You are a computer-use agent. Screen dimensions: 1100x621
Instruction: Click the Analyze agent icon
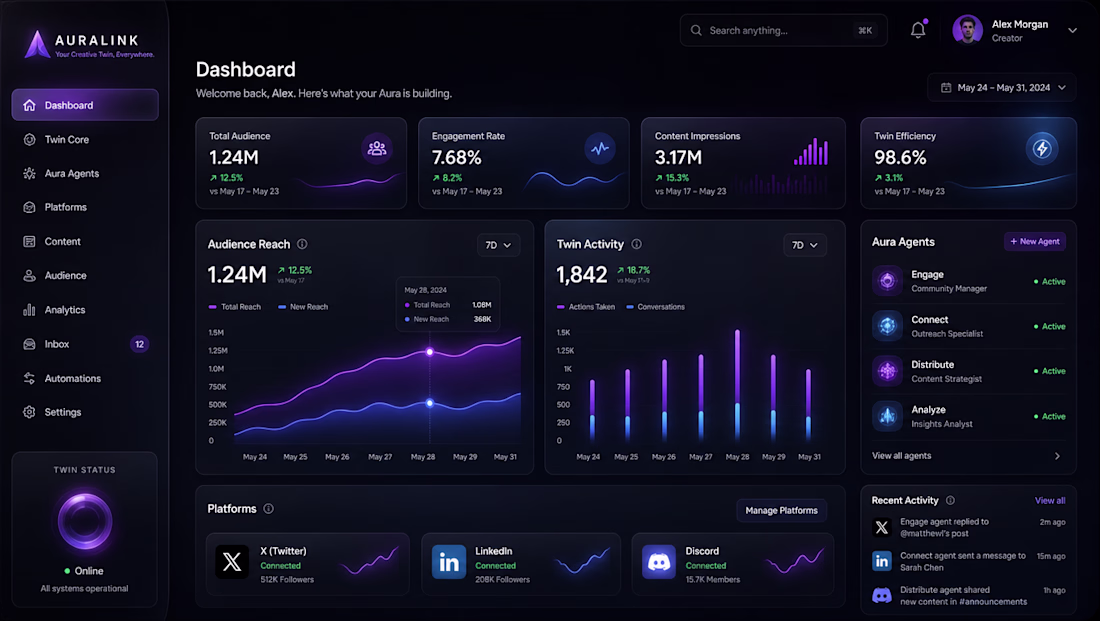point(887,416)
